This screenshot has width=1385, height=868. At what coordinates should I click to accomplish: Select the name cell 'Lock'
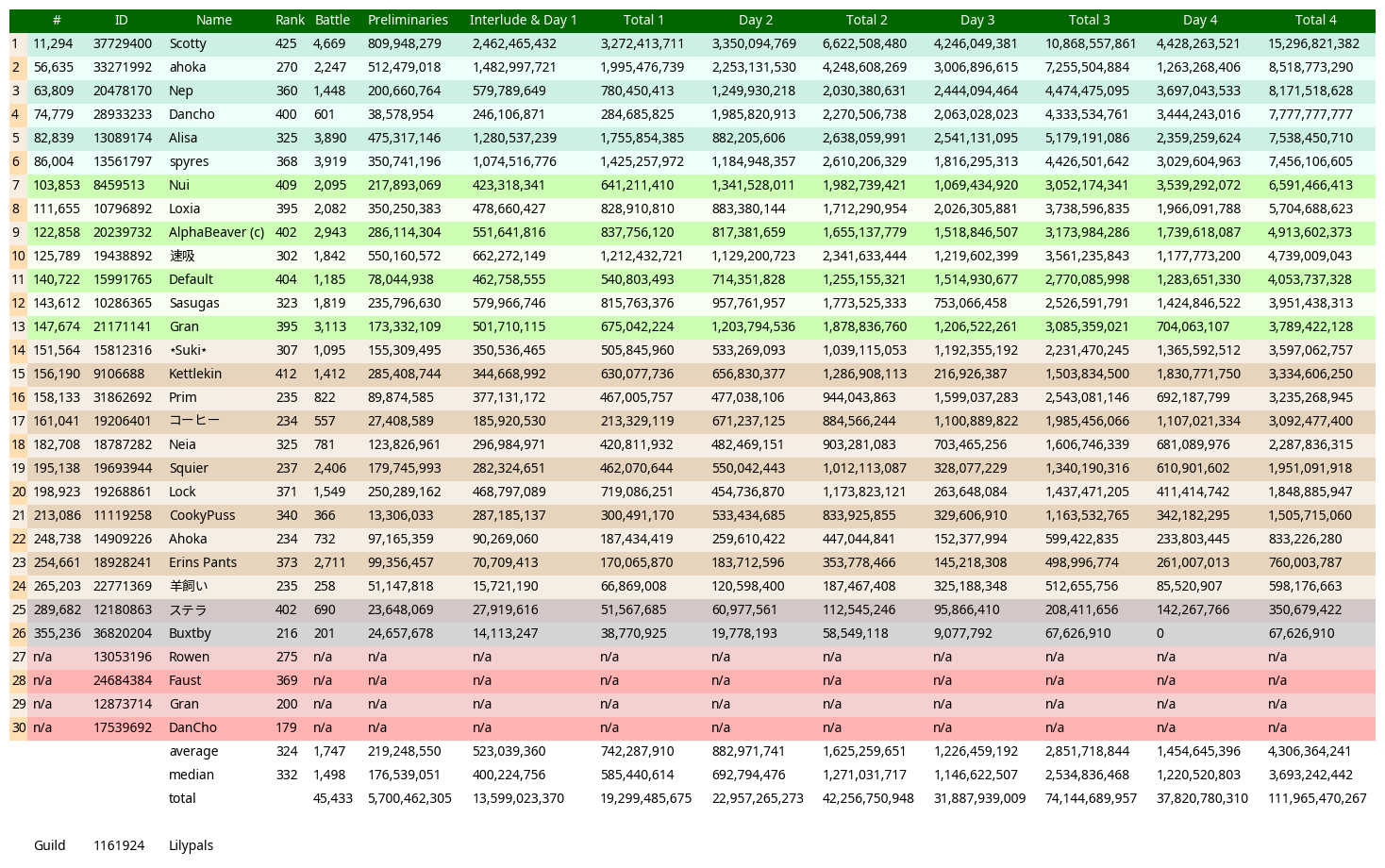click(x=182, y=492)
